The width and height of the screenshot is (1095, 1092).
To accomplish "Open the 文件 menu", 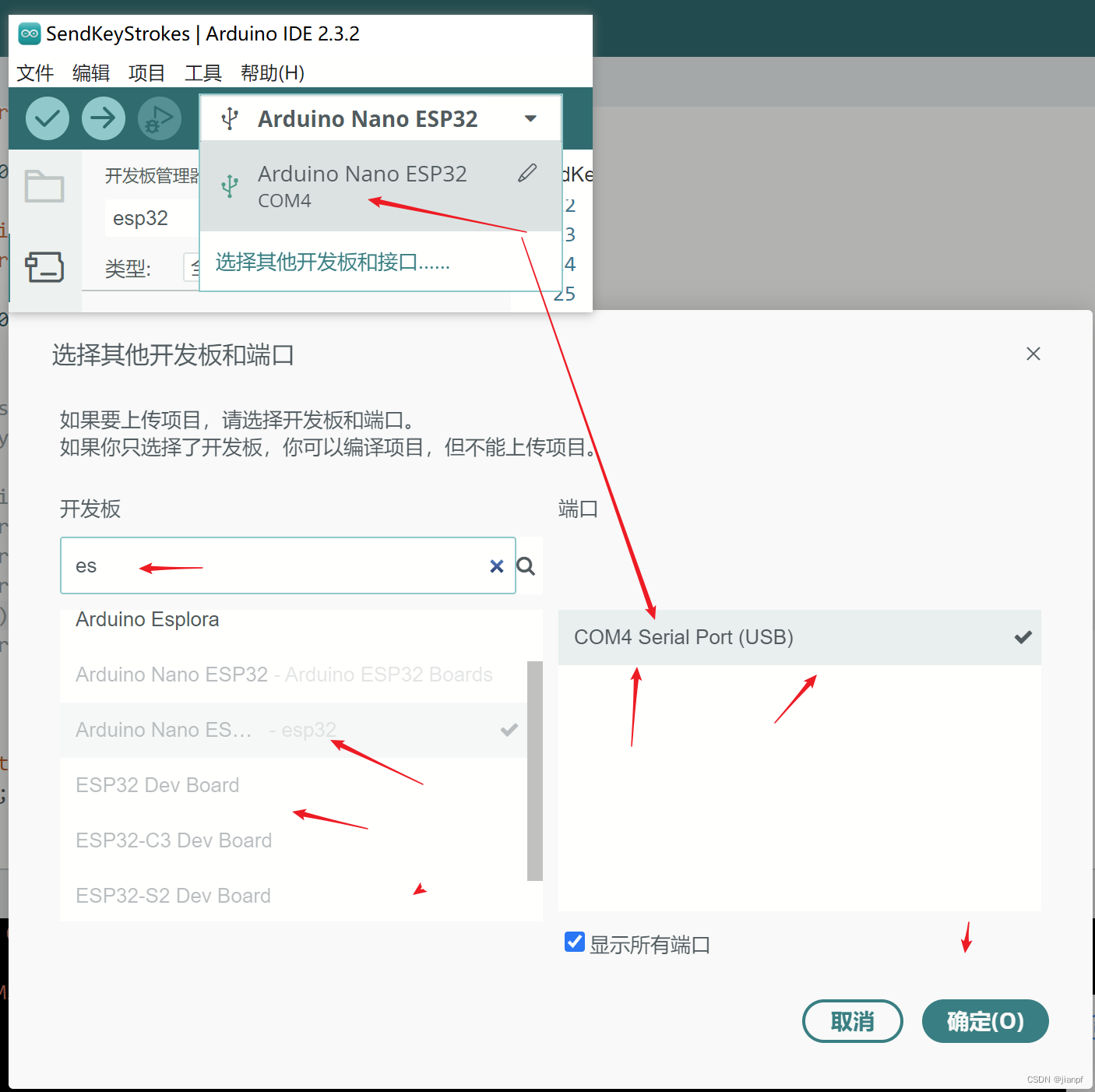I will coord(35,73).
